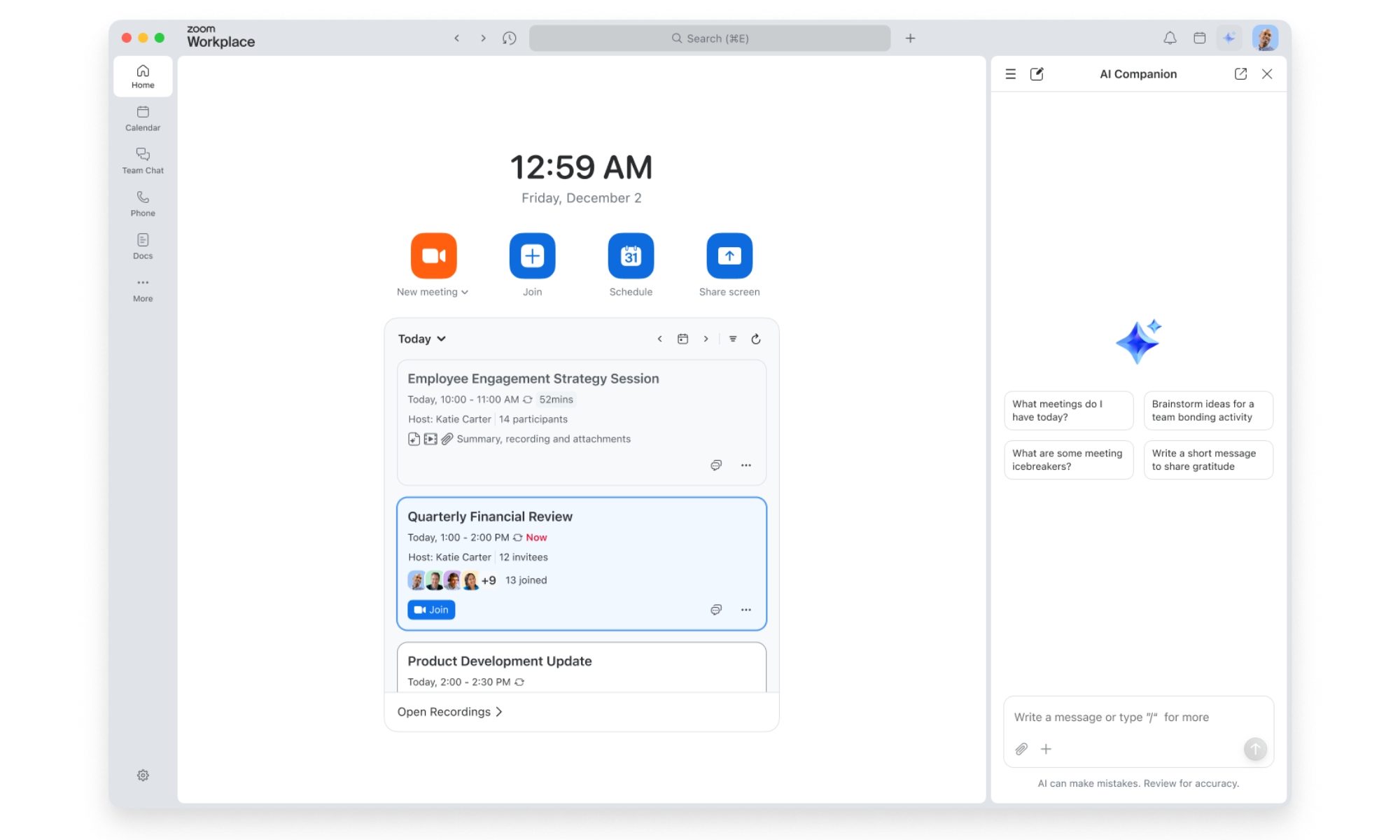Expand the Today date filter dropdown
Screen dimensions: 1400x840
pyautogui.click(x=421, y=338)
